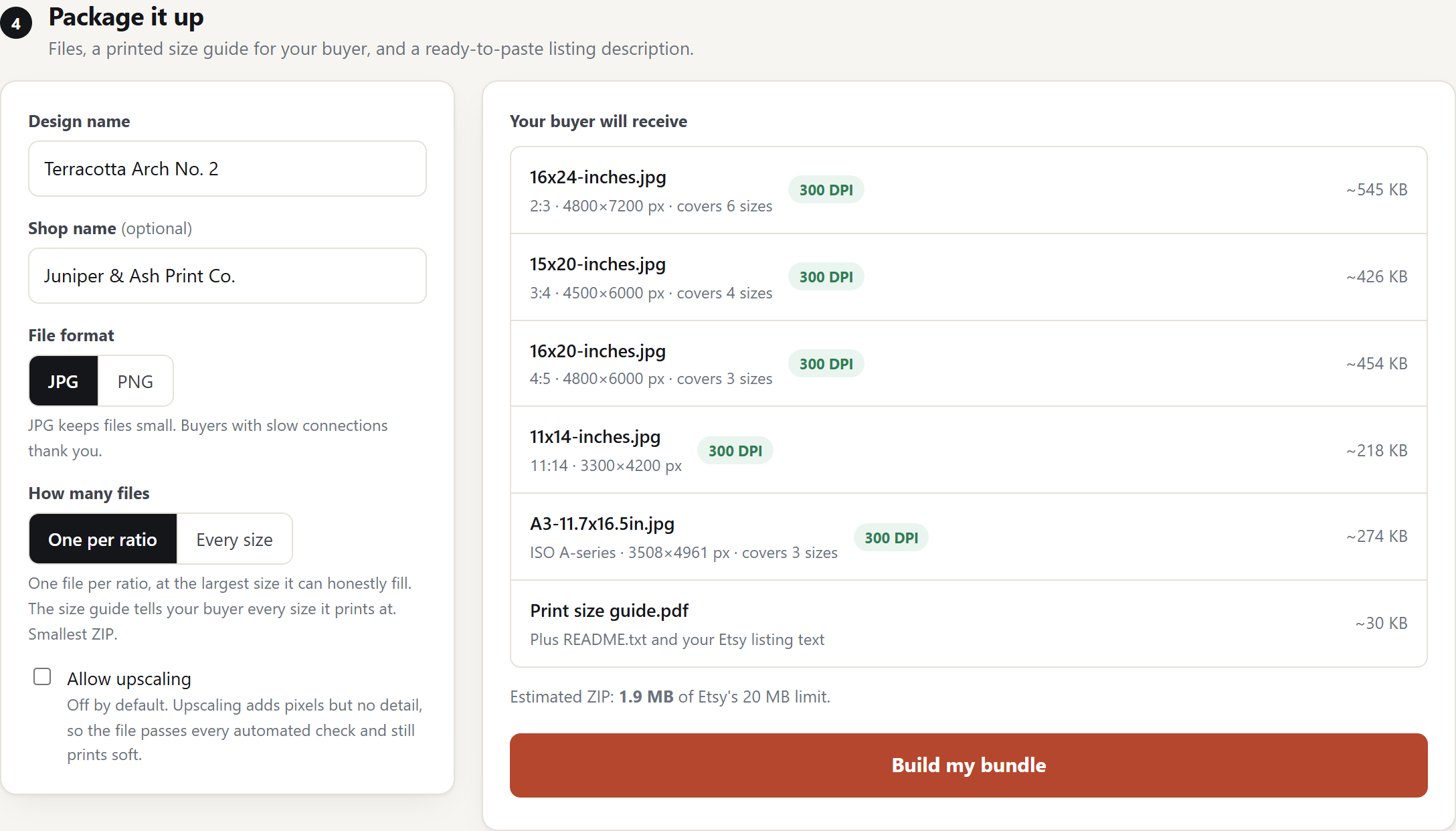Click the ~218 KB file size
The width and height of the screenshot is (1456, 831).
1376,451
